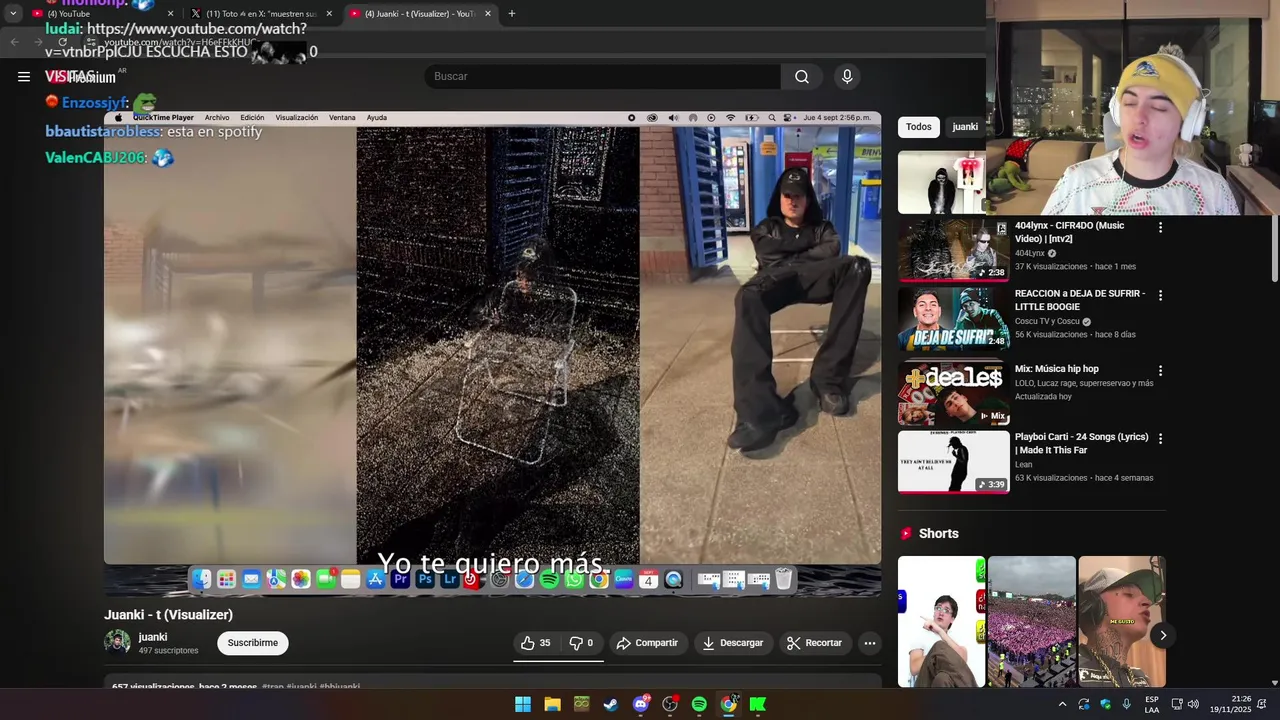The image size is (1280, 720).
Task: Open options for REACCION a DEJA DE SUFRIR
Action: (1160, 296)
